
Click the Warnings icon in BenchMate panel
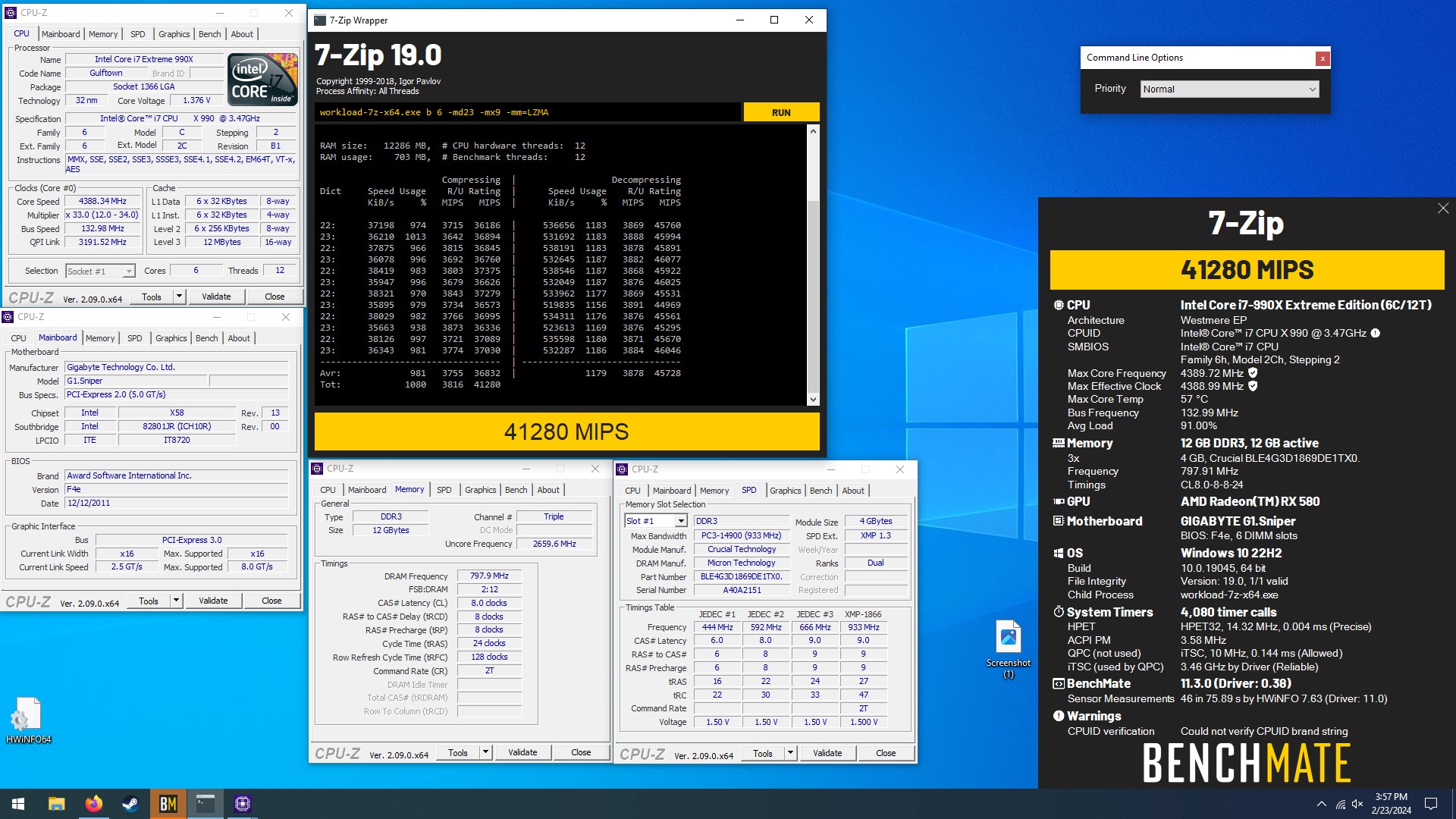(x=1059, y=716)
